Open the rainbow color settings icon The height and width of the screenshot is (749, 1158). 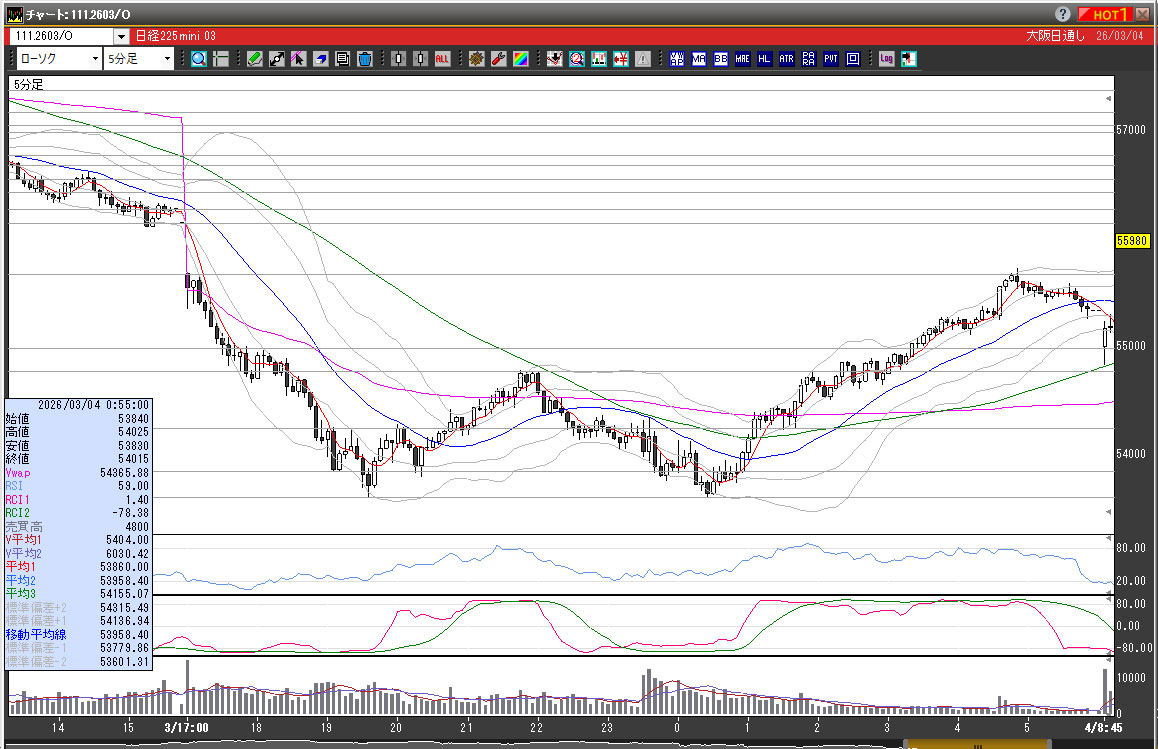(521, 59)
